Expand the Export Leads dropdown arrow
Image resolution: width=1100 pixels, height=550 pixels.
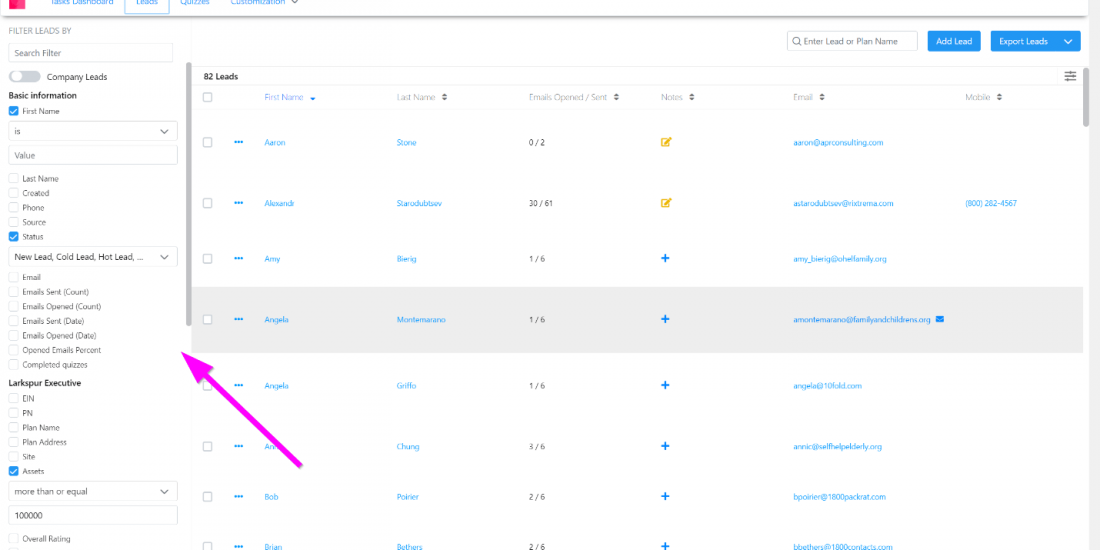click(x=1068, y=41)
